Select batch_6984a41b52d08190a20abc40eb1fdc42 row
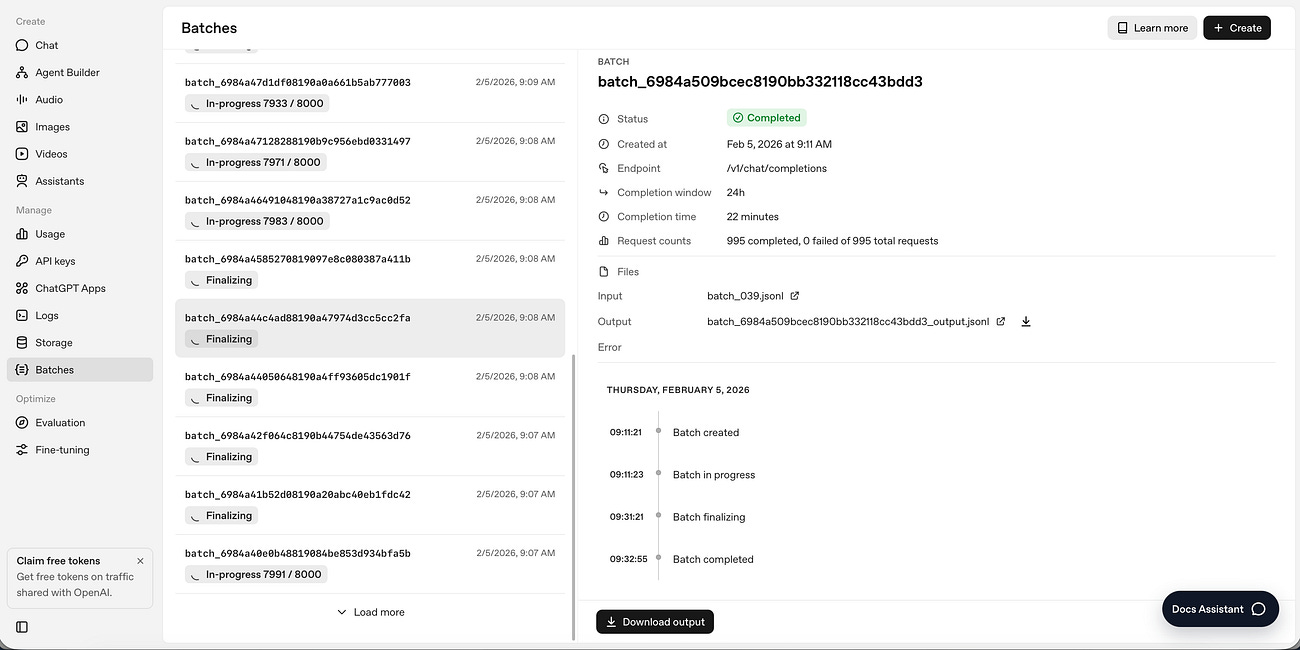 coord(370,505)
